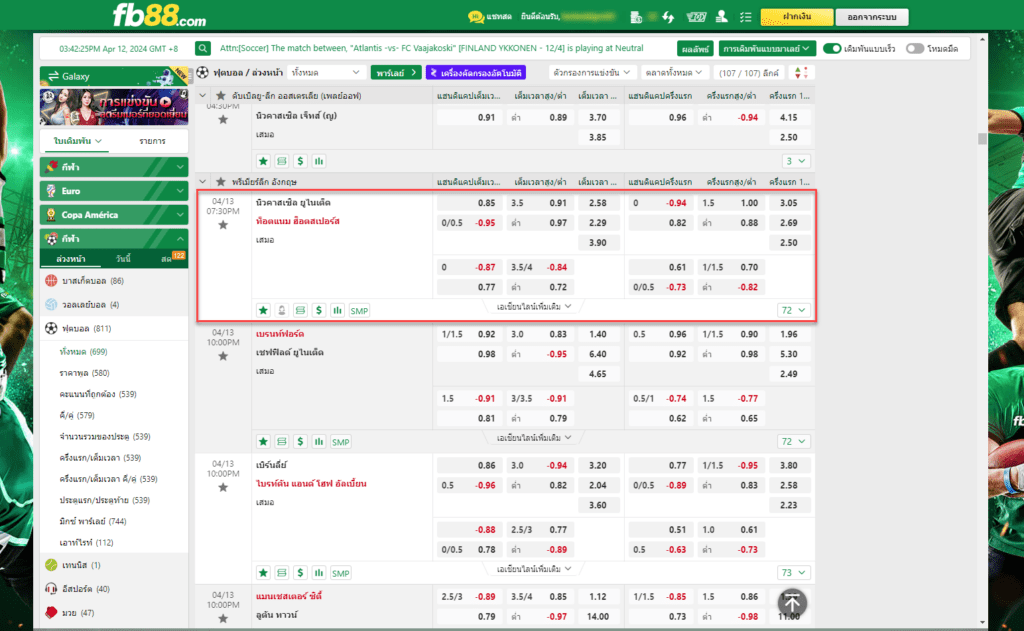
Task: Star the Newcastle Jets 04:30PM match
Action: click(223, 120)
